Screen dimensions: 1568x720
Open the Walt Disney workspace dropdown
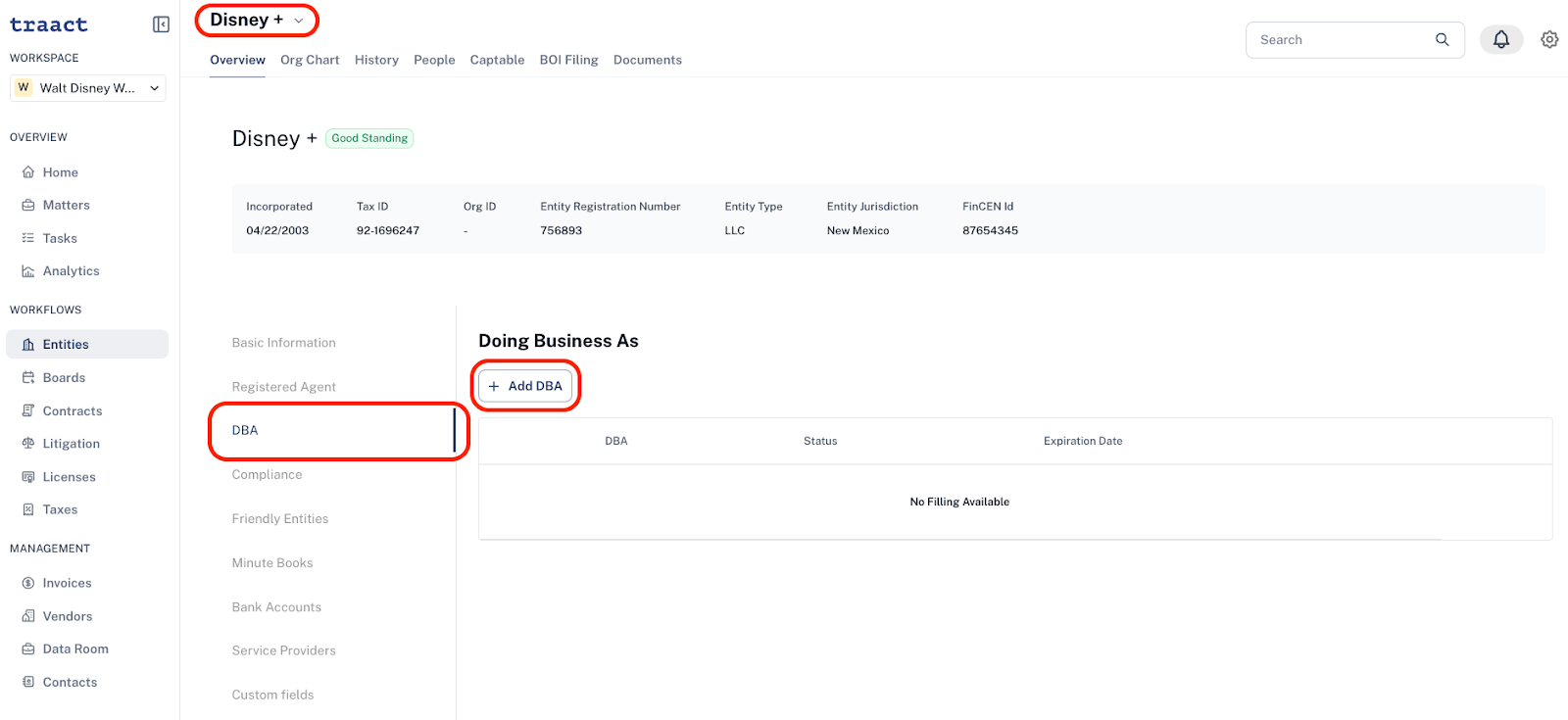[88, 88]
